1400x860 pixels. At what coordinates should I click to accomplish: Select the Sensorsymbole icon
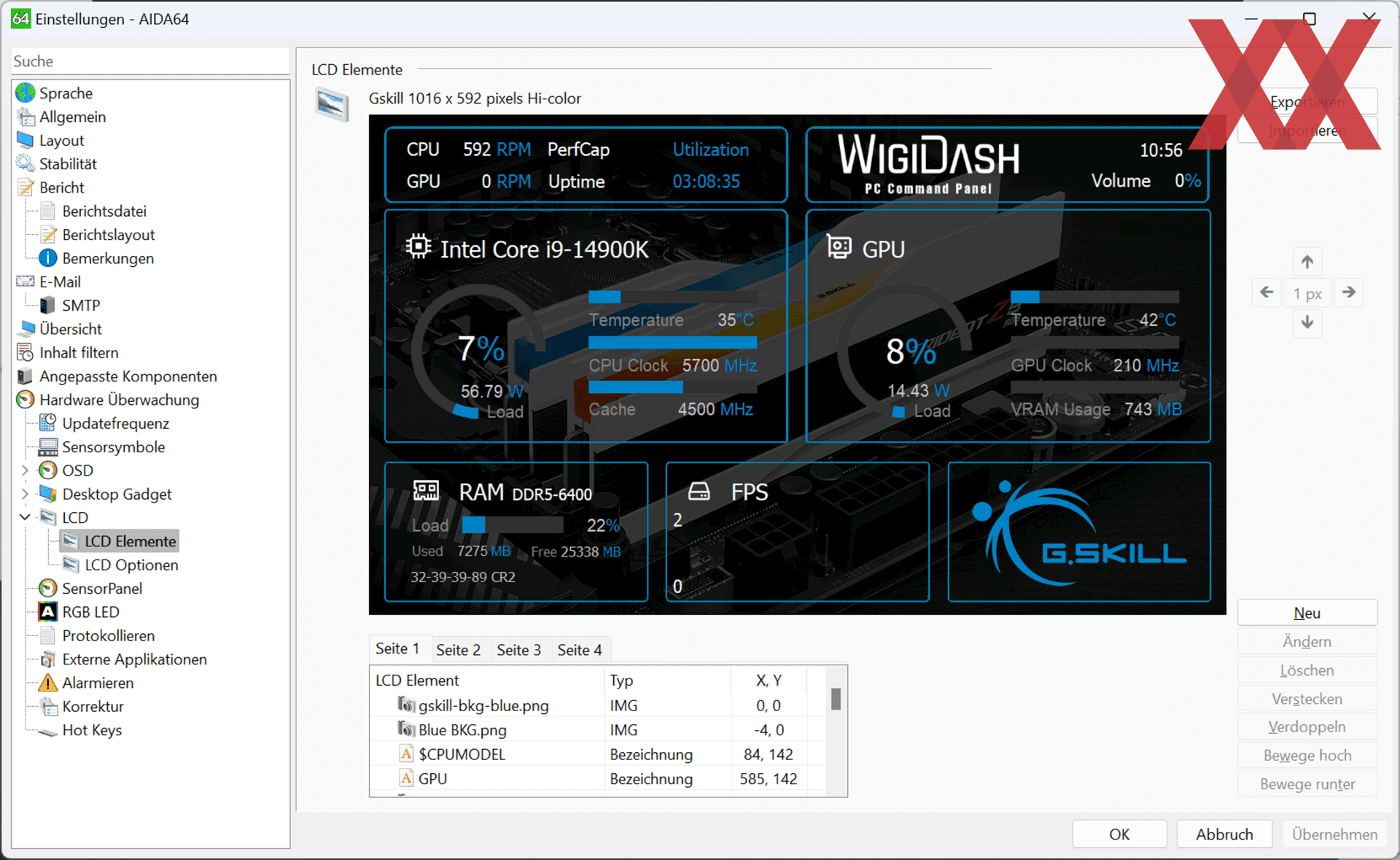(48, 446)
